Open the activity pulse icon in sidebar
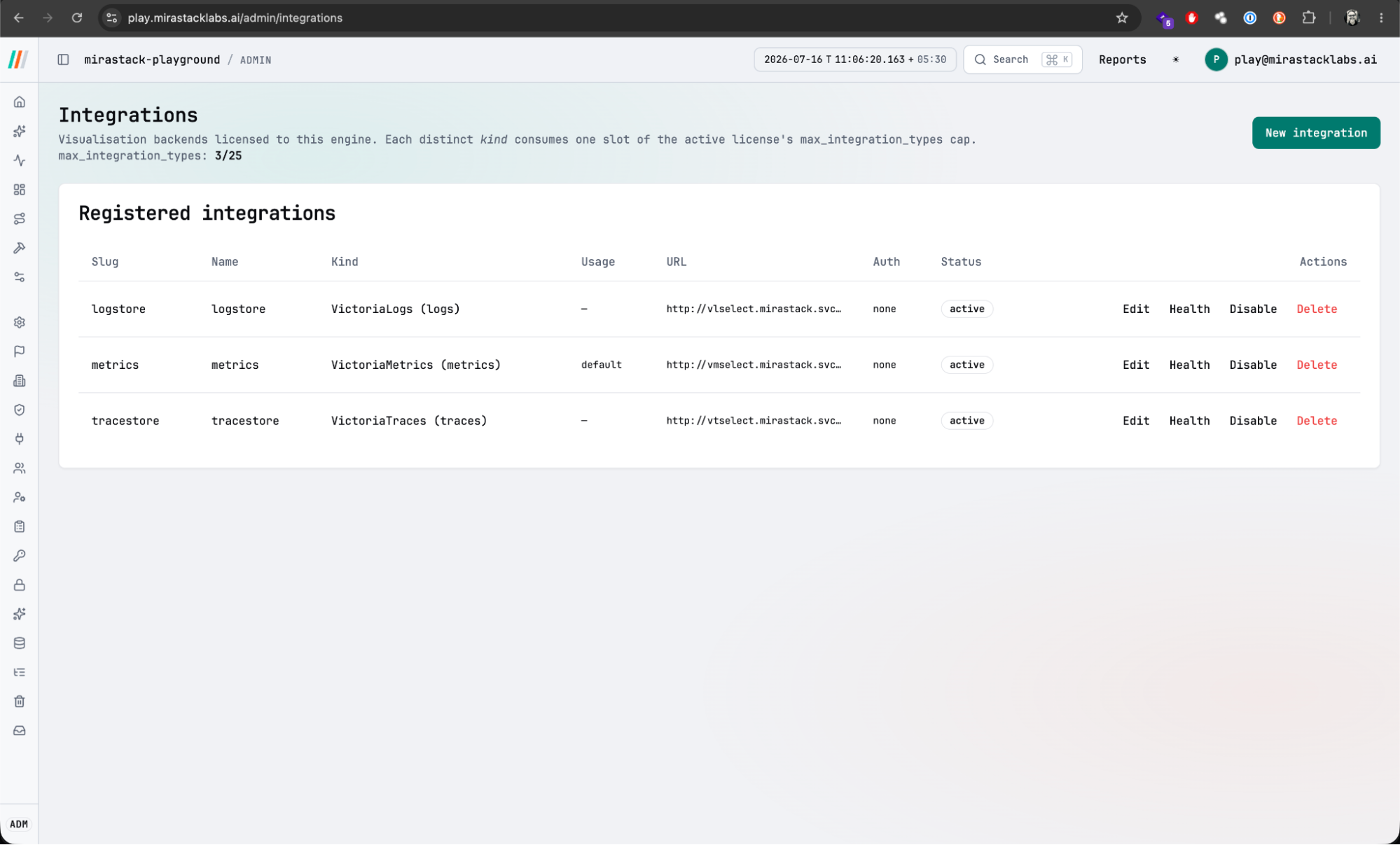The height and width of the screenshot is (845, 1400). 20,160
